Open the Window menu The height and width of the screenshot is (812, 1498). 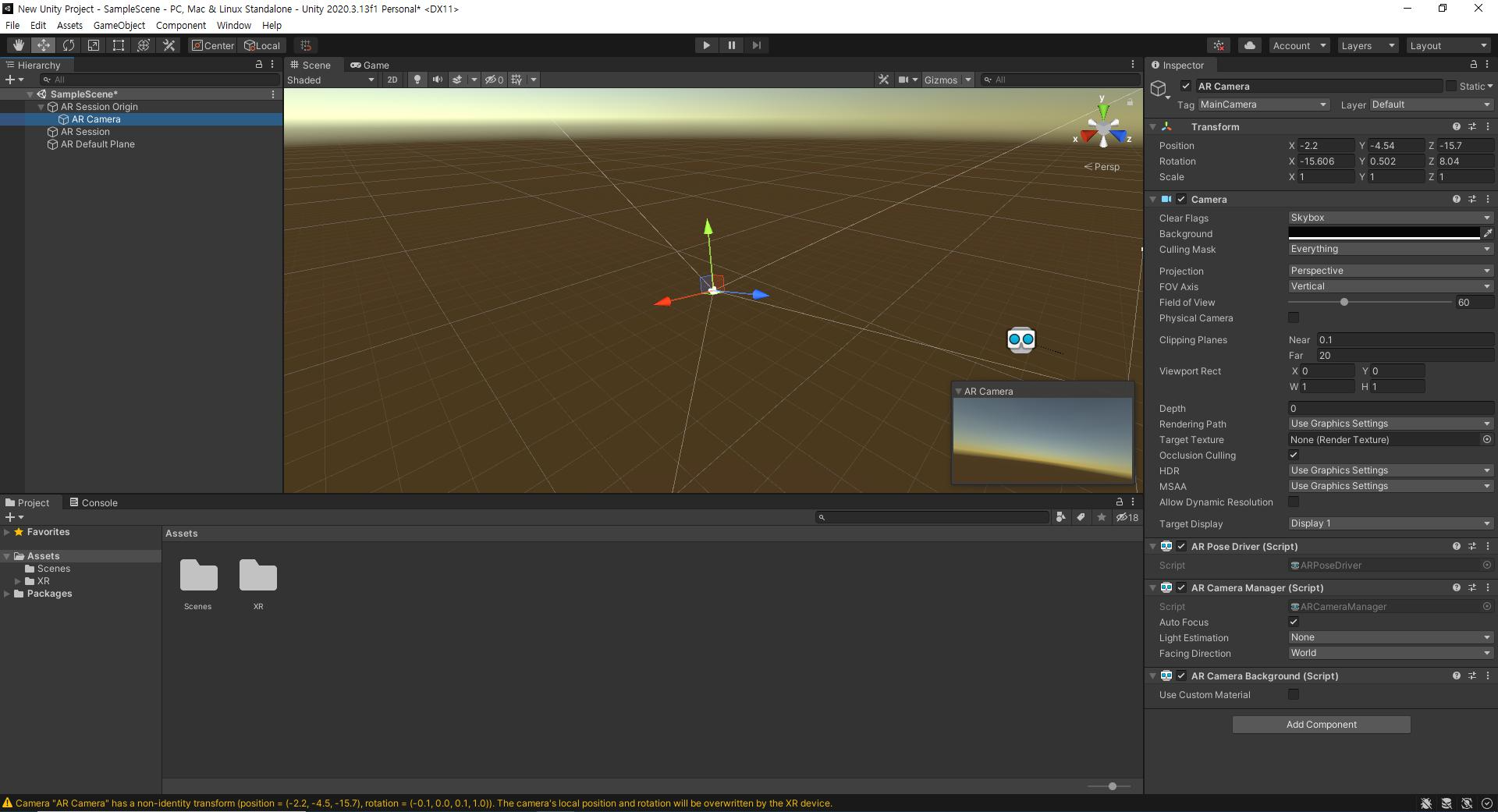pyautogui.click(x=233, y=25)
